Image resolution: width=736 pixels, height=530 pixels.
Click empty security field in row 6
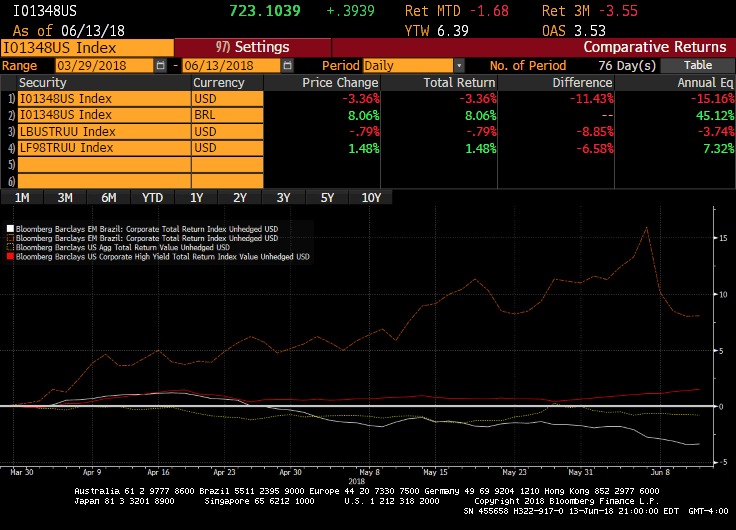point(104,181)
